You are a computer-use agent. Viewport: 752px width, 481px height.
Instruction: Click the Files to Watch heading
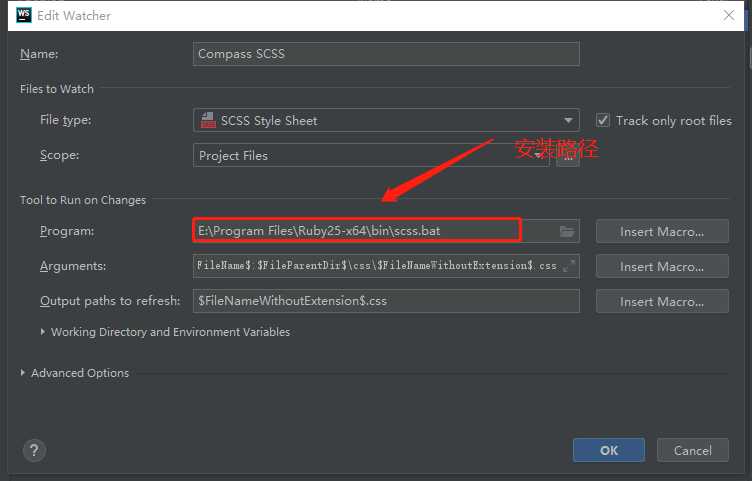(x=57, y=89)
